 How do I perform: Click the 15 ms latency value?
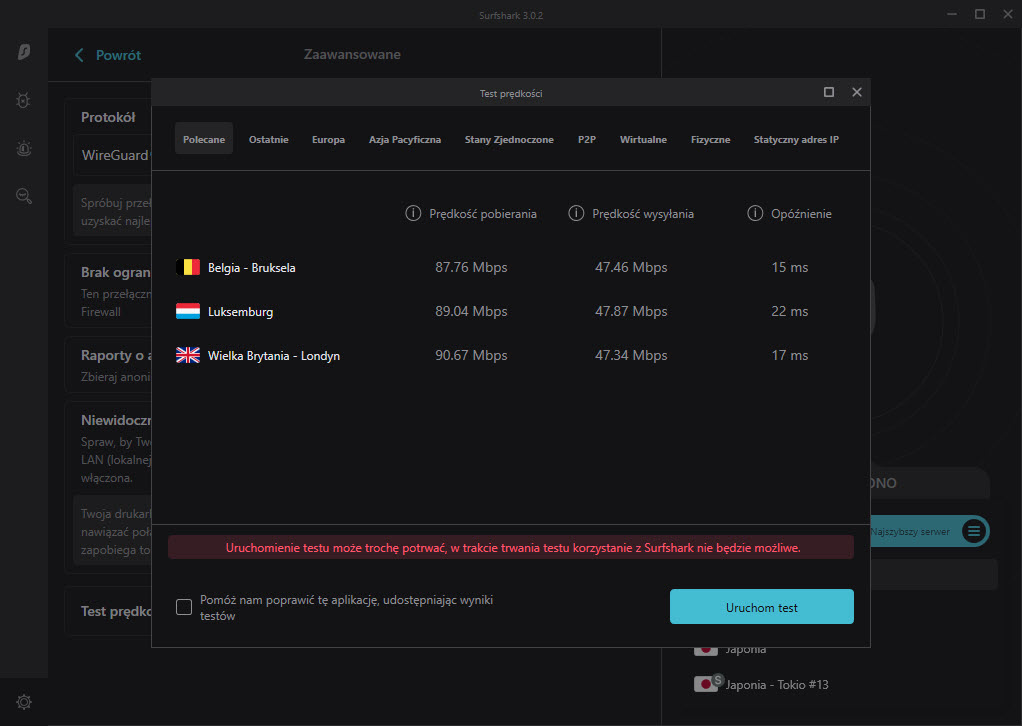[789, 267]
